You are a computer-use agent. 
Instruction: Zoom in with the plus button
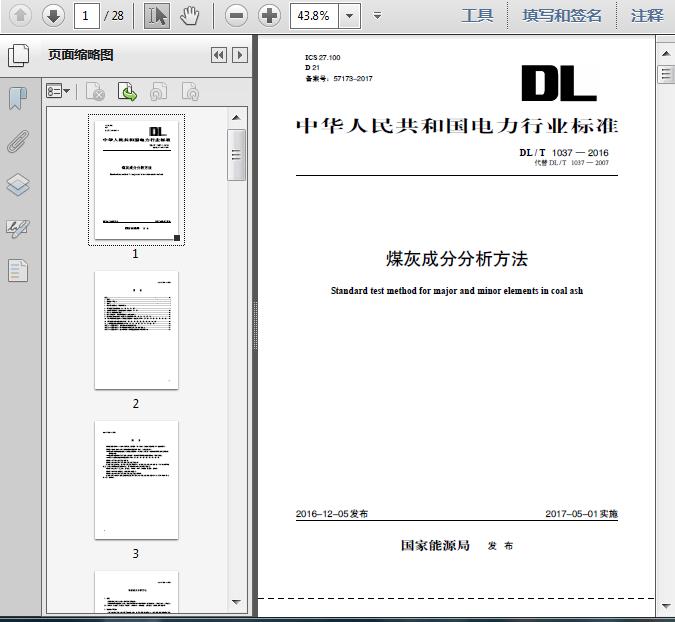pos(269,16)
